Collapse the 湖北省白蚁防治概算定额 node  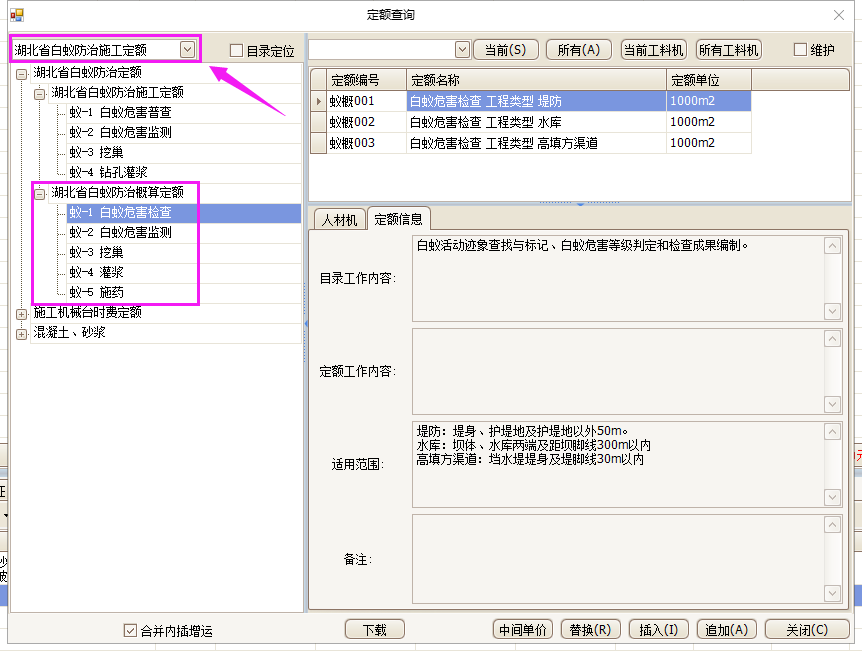(x=40, y=193)
